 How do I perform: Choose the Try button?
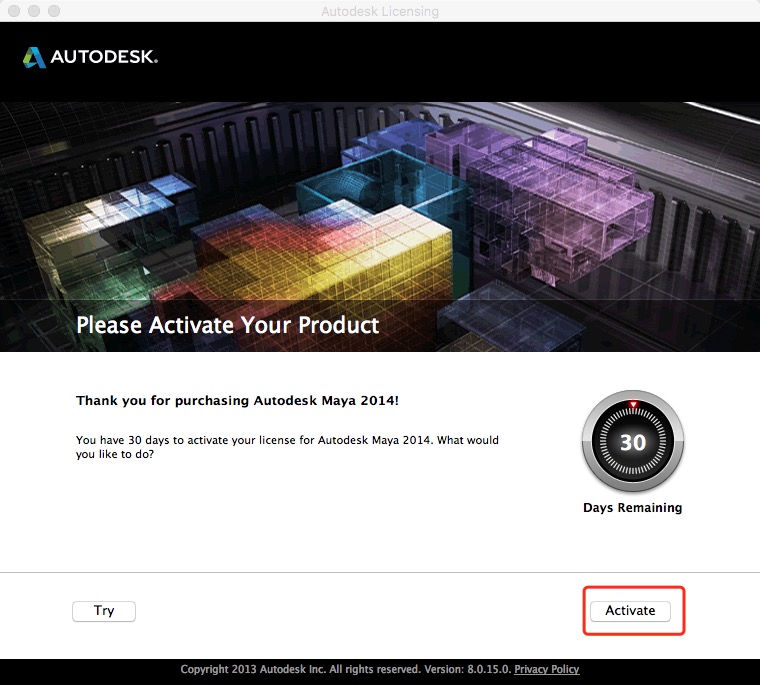point(104,611)
